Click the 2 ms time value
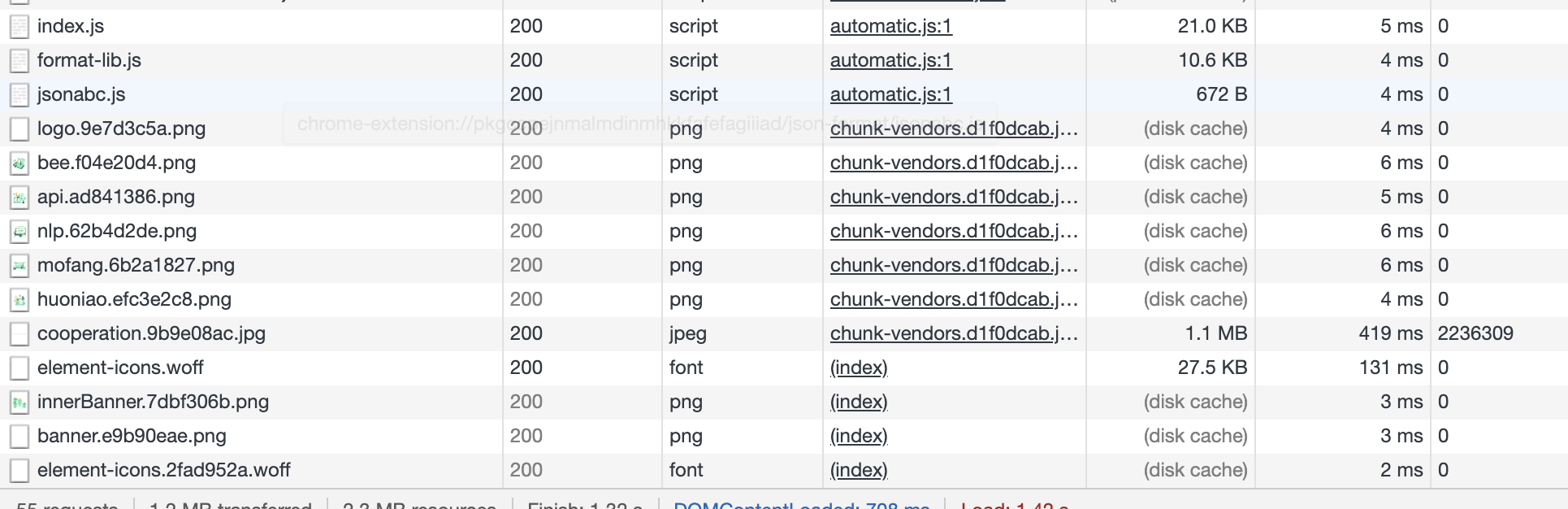Viewport: 1568px width, 509px height. [x=1401, y=470]
